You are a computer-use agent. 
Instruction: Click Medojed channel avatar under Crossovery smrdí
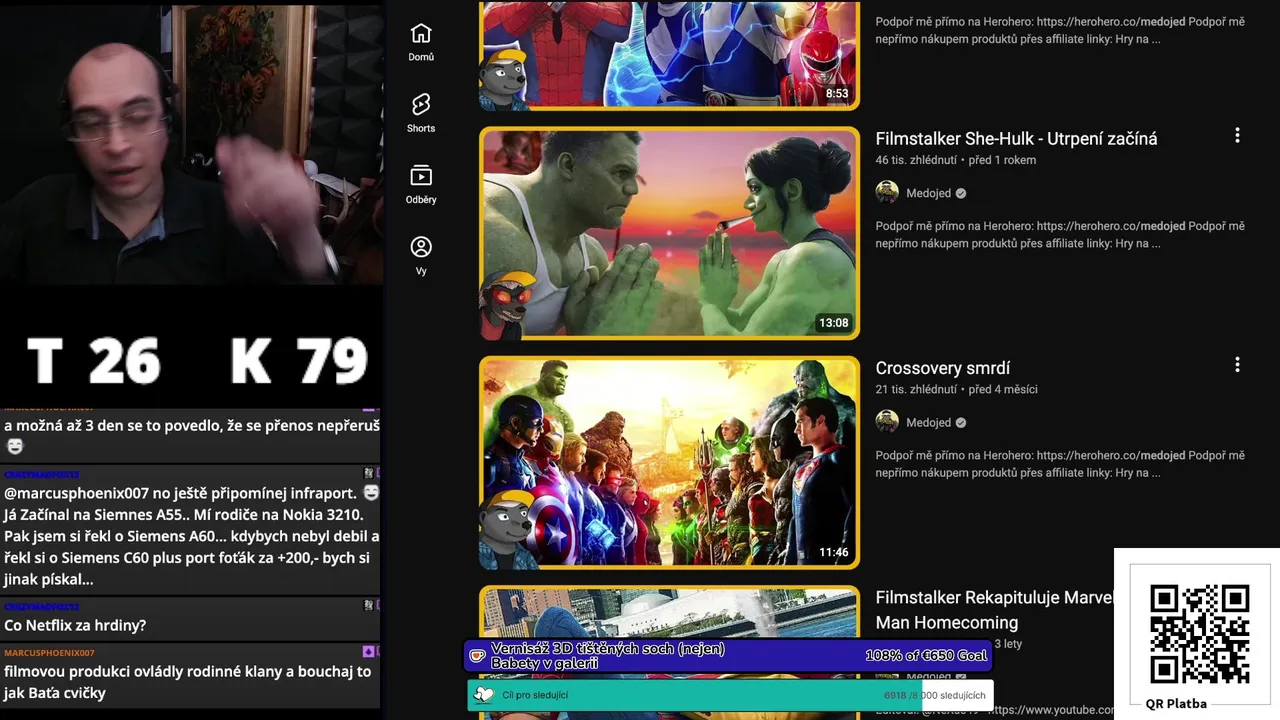click(887, 422)
